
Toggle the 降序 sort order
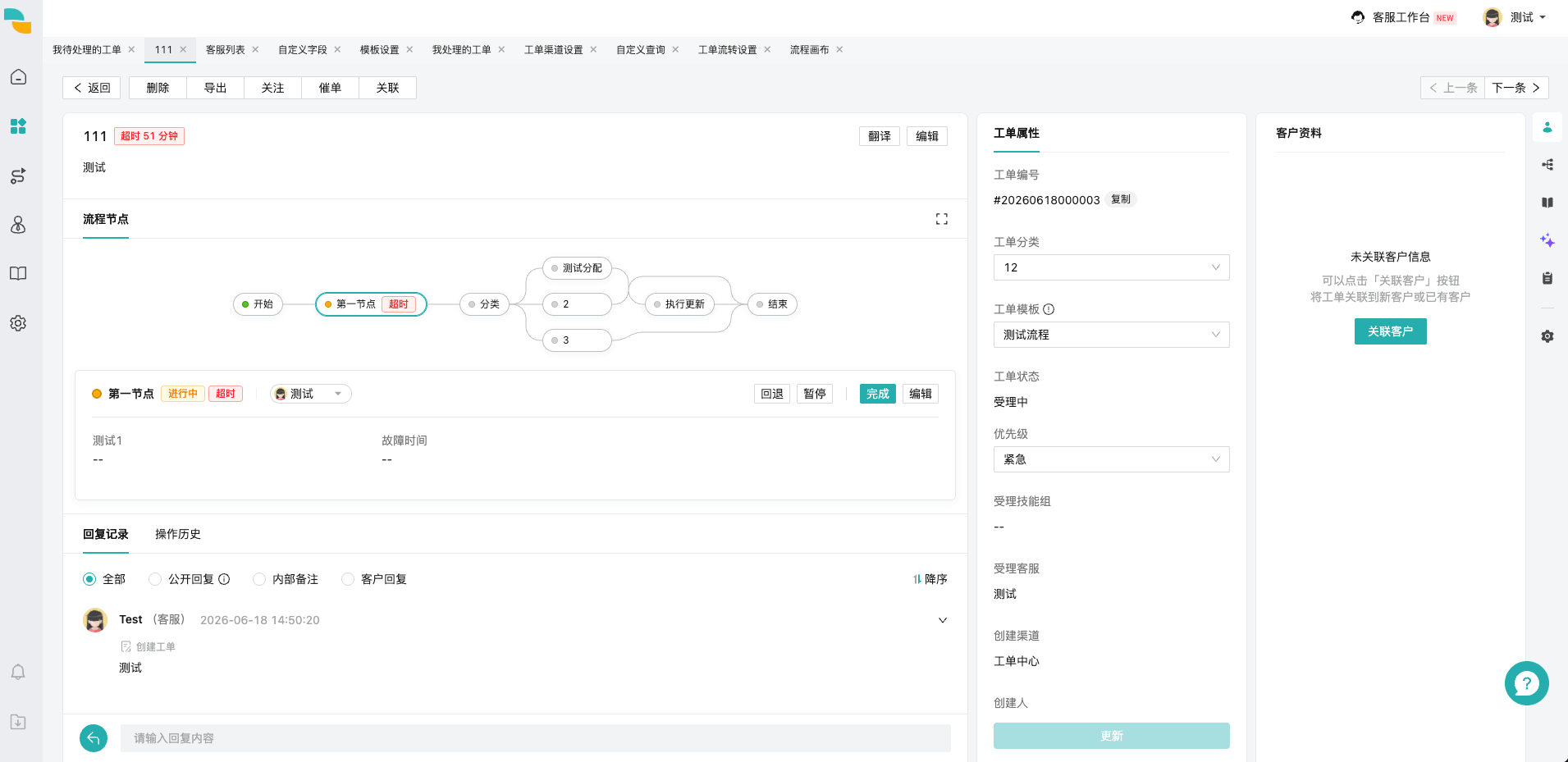click(x=930, y=579)
